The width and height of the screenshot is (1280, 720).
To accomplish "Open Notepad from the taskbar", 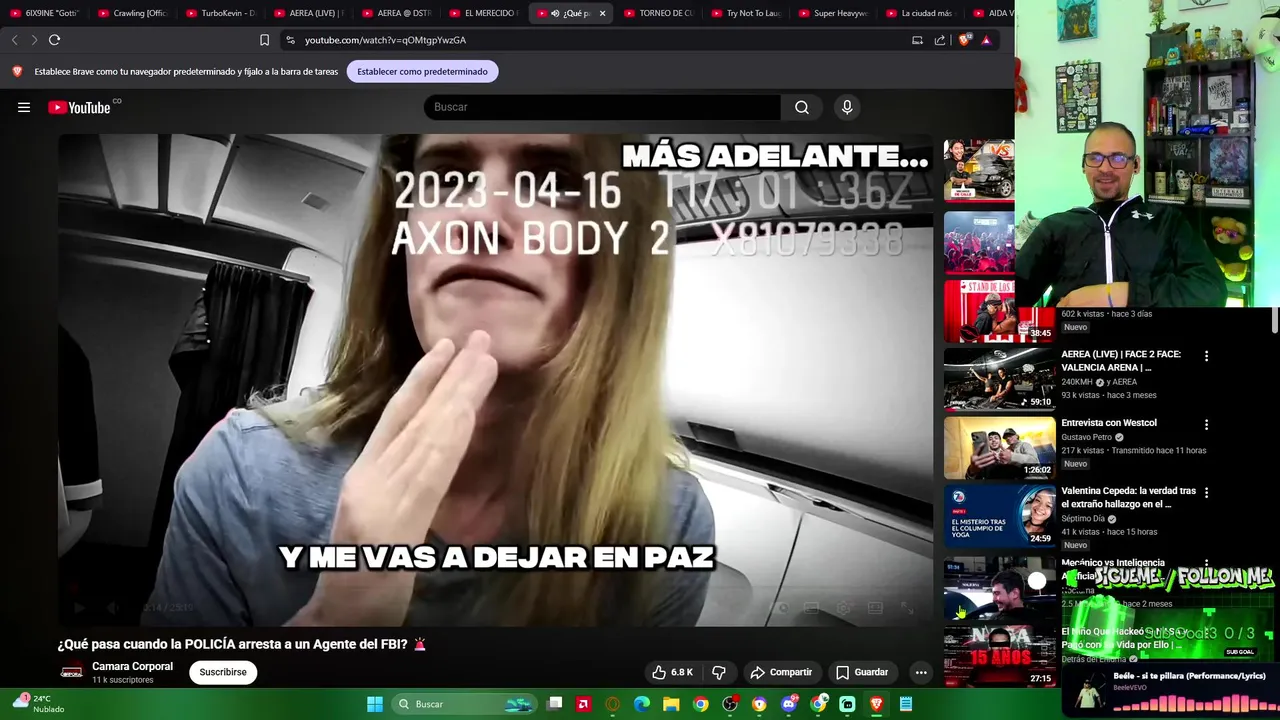I will 906,704.
